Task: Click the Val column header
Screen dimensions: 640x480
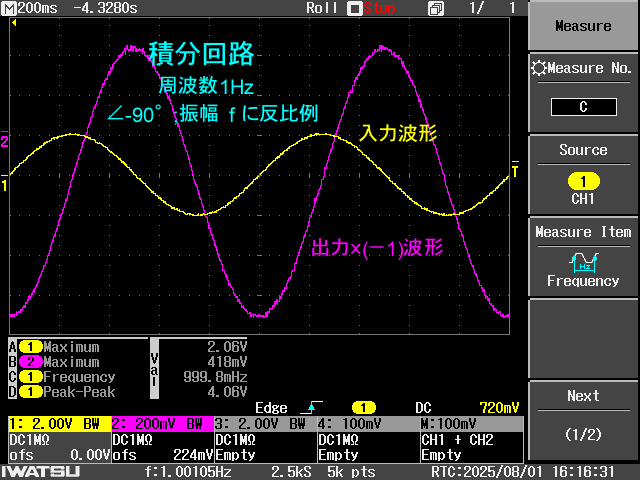Action: coord(154,369)
